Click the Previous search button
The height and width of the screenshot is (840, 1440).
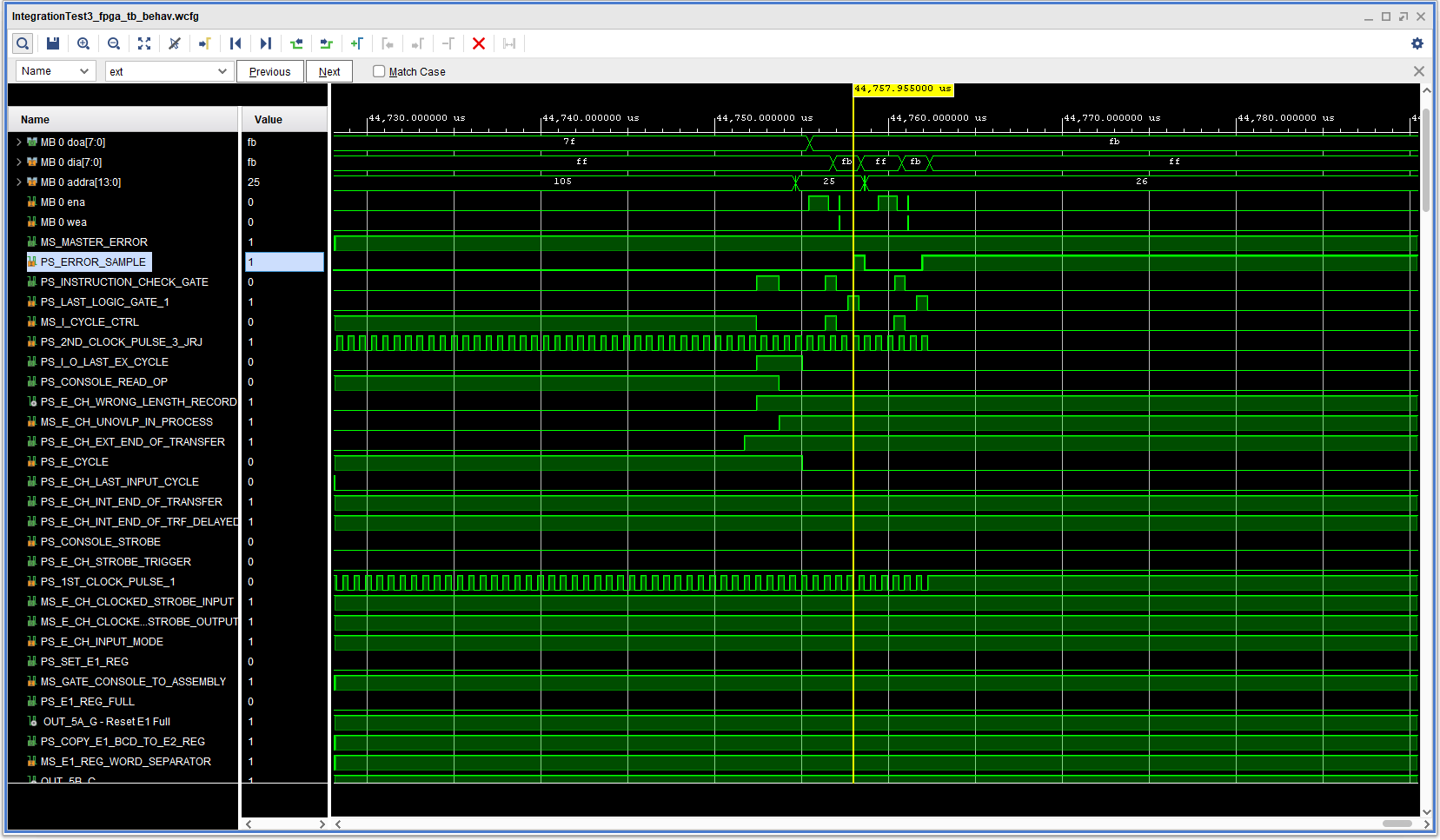[269, 71]
